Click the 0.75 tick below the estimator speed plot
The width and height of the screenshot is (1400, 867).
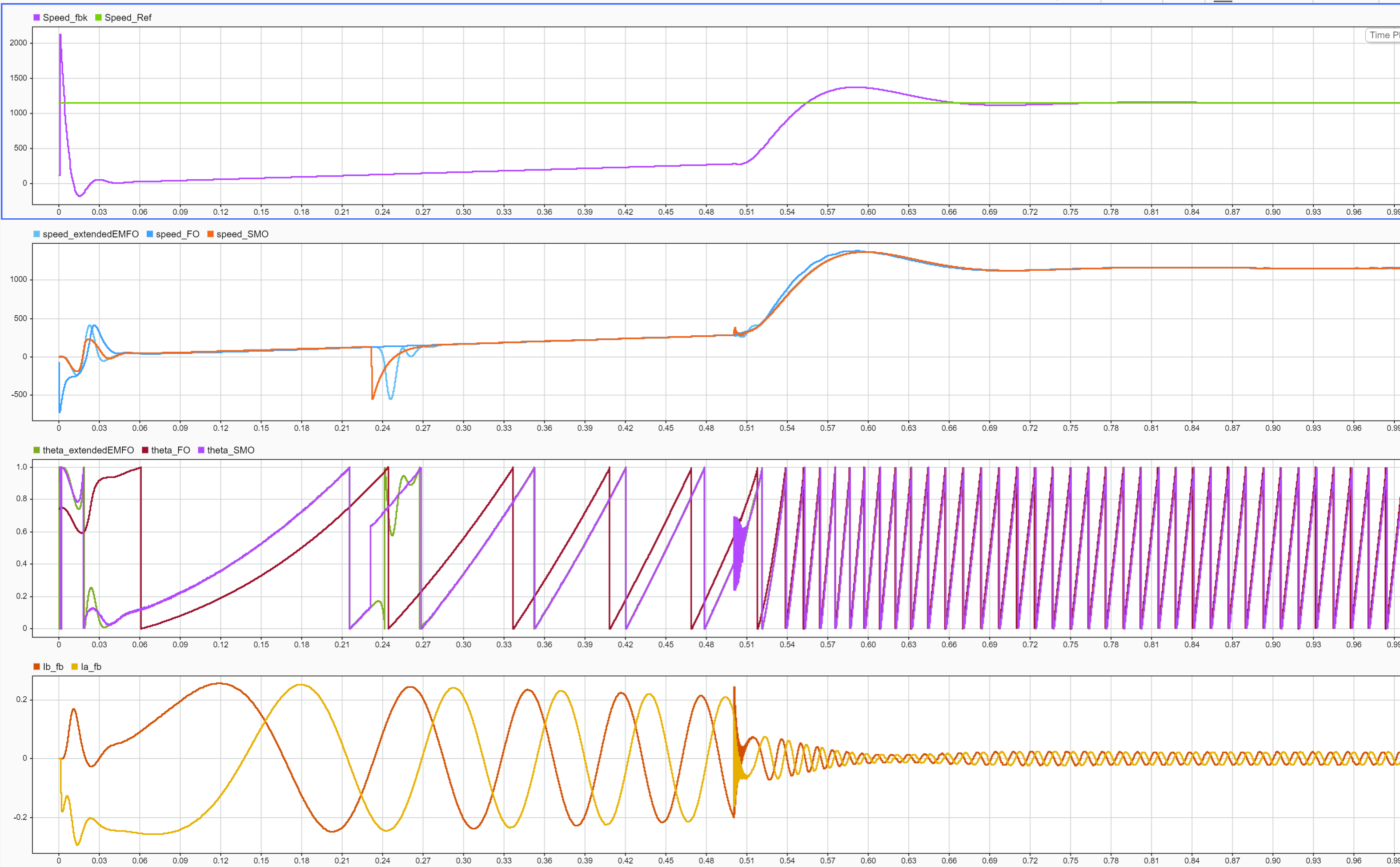tap(1071, 428)
